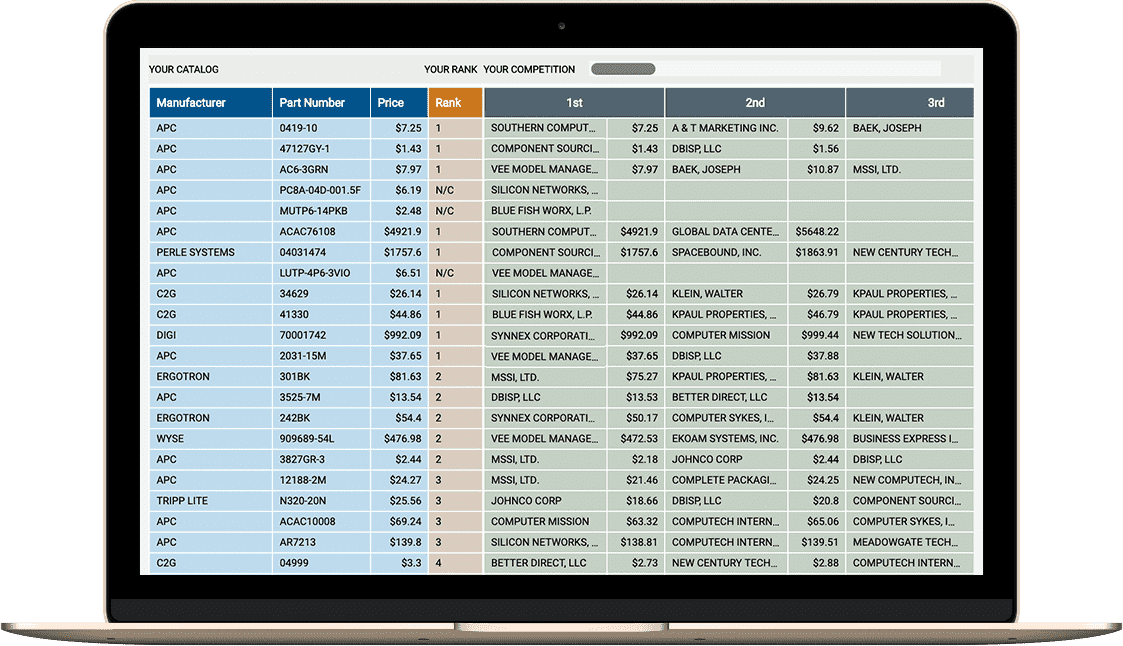The width and height of the screenshot is (1123, 646).
Task: Click the $1863.91 competitor price
Action: click(x=816, y=253)
